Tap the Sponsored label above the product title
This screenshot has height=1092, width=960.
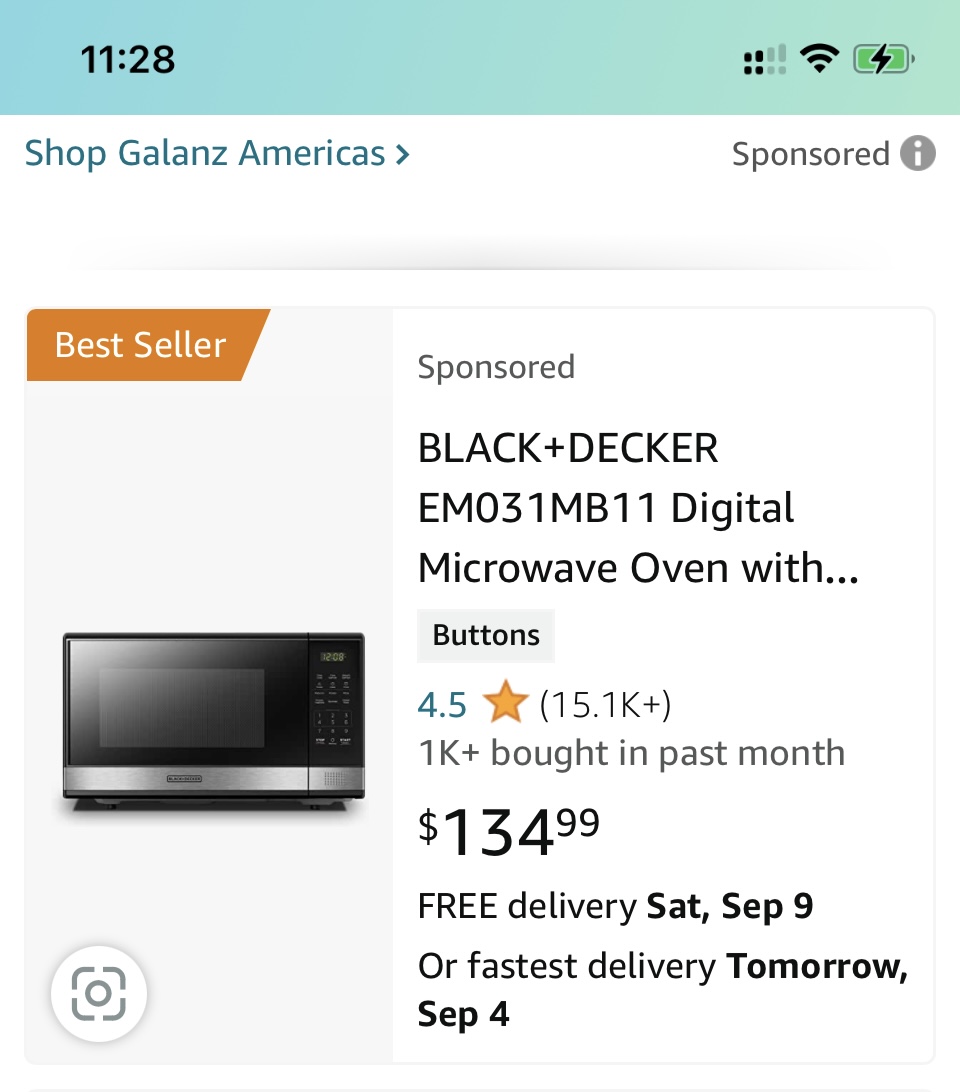(496, 367)
